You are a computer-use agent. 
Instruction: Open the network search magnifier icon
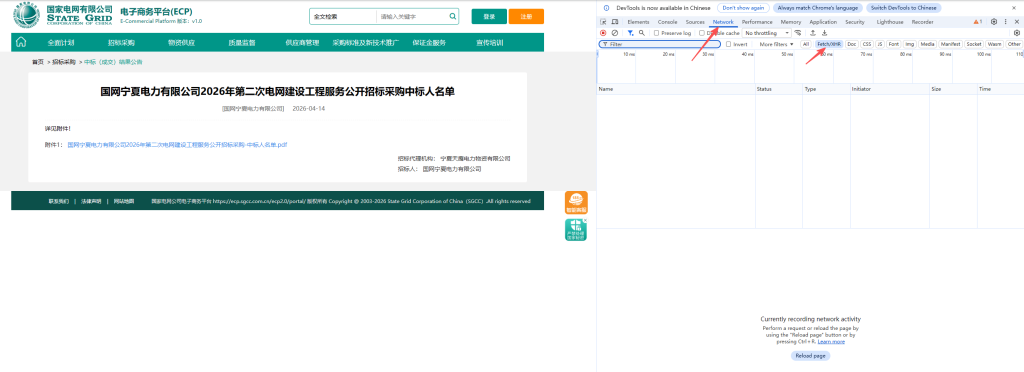[x=642, y=33]
